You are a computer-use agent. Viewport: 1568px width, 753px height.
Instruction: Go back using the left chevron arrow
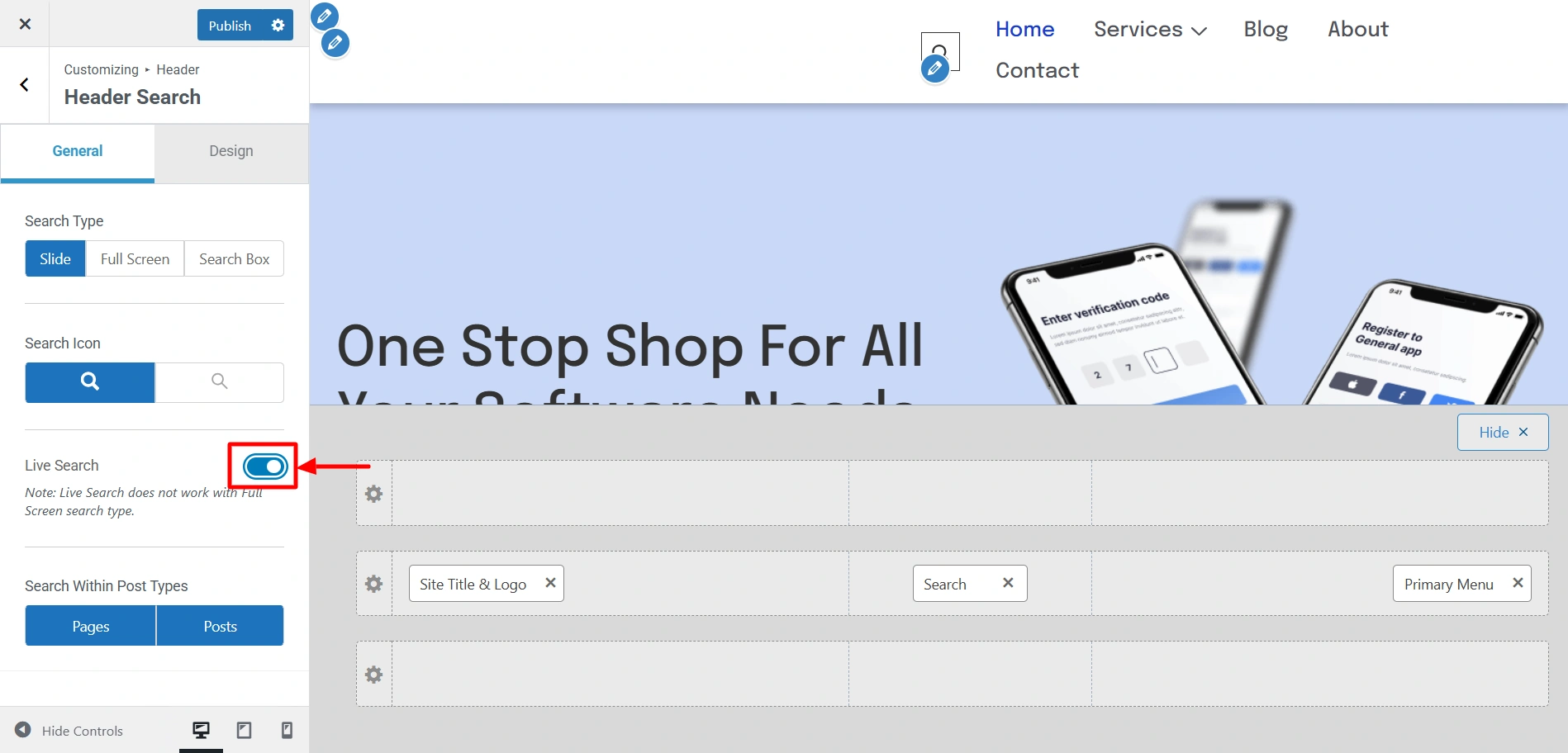pyautogui.click(x=25, y=84)
